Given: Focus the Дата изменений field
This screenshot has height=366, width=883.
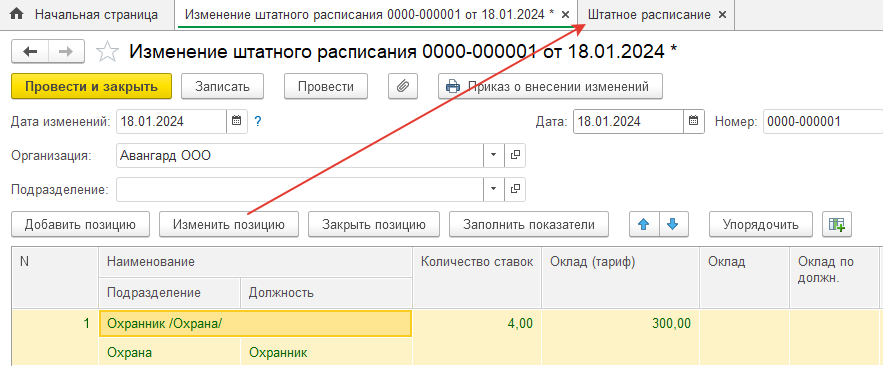Looking at the screenshot, I should [171, 121].
